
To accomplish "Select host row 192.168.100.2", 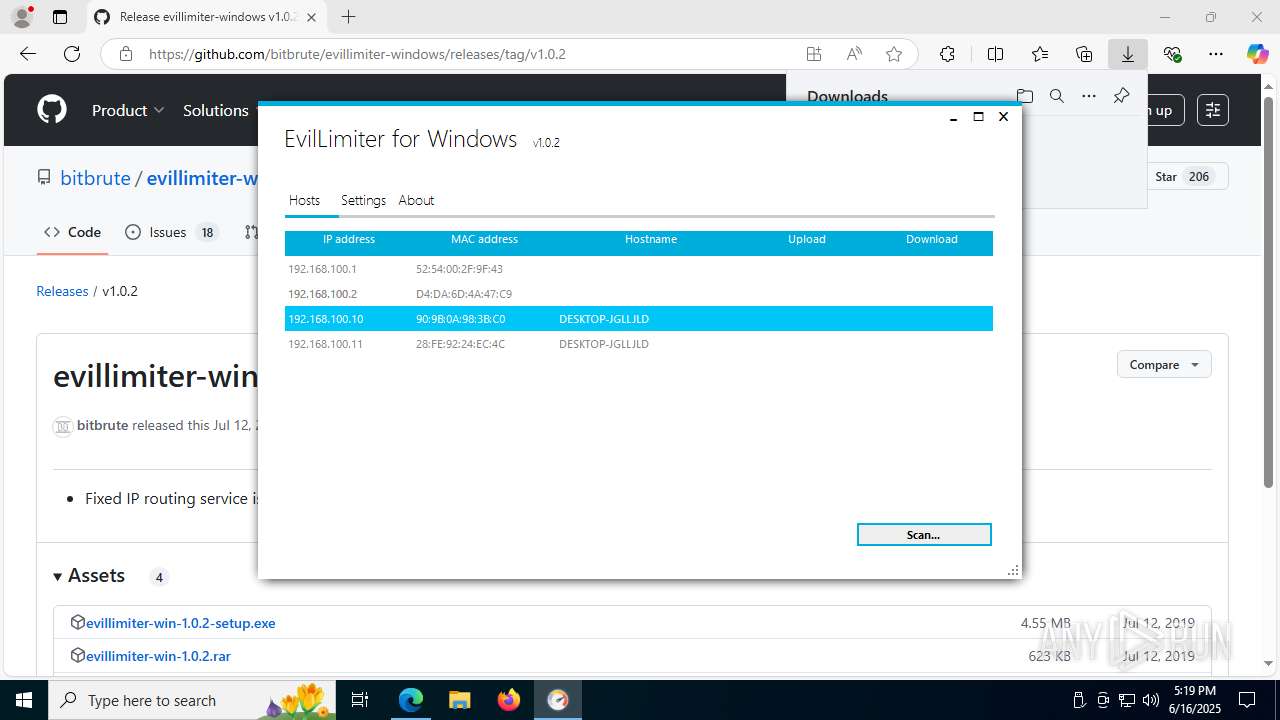I will point(639,294).
